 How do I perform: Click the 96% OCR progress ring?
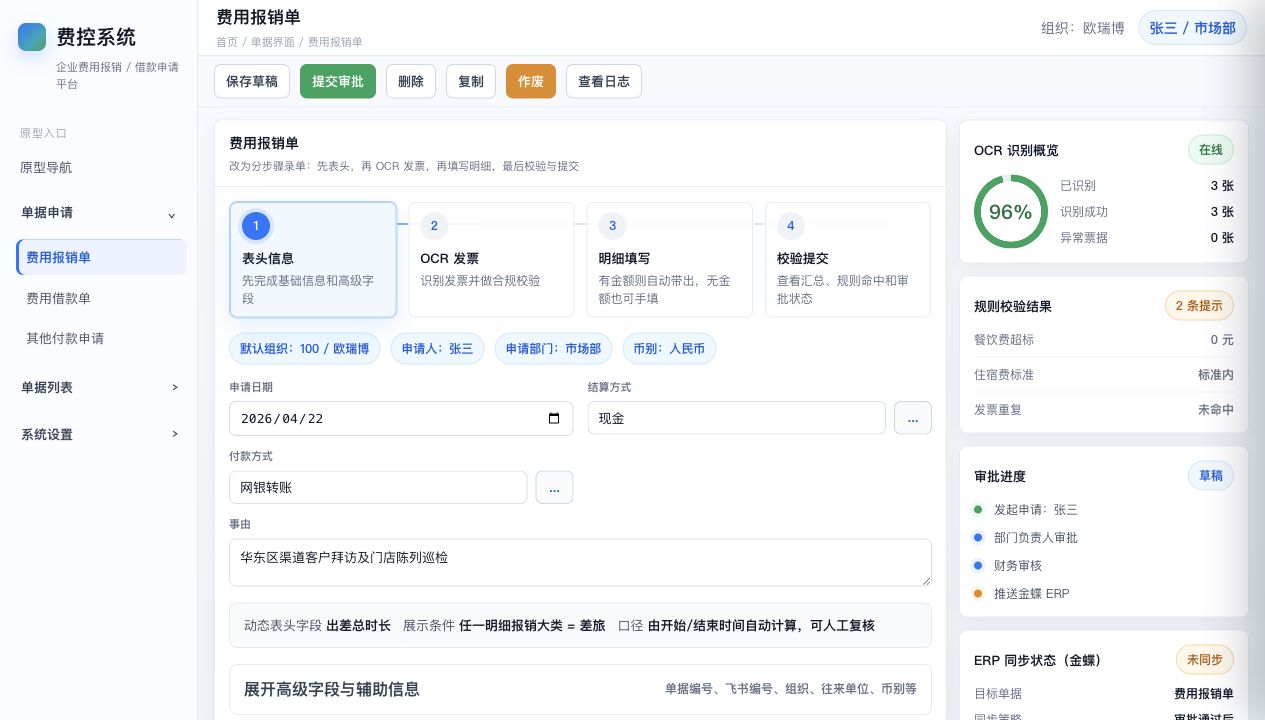[x=1010, y=211]
